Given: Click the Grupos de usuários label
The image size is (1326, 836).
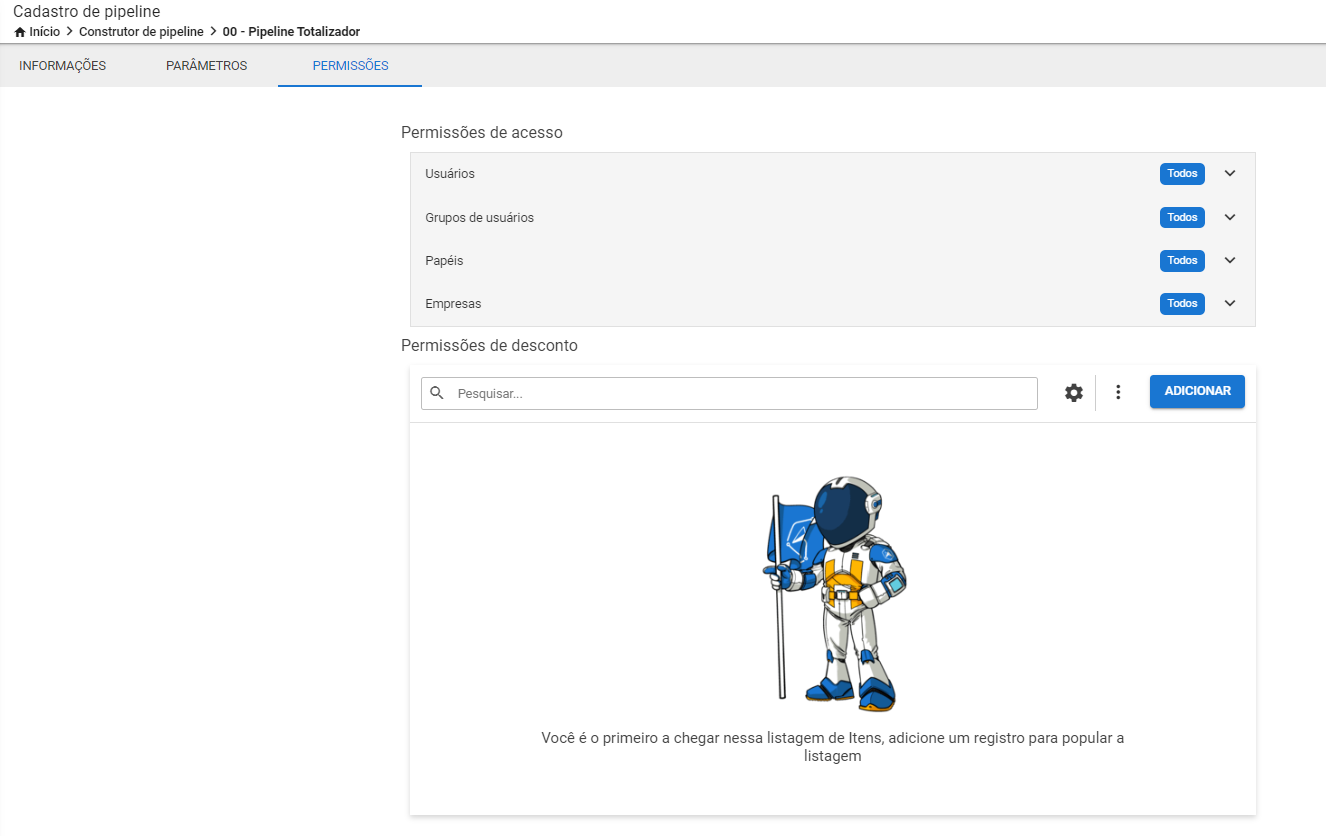Looking at the screenshot, I should click(479, 217).
